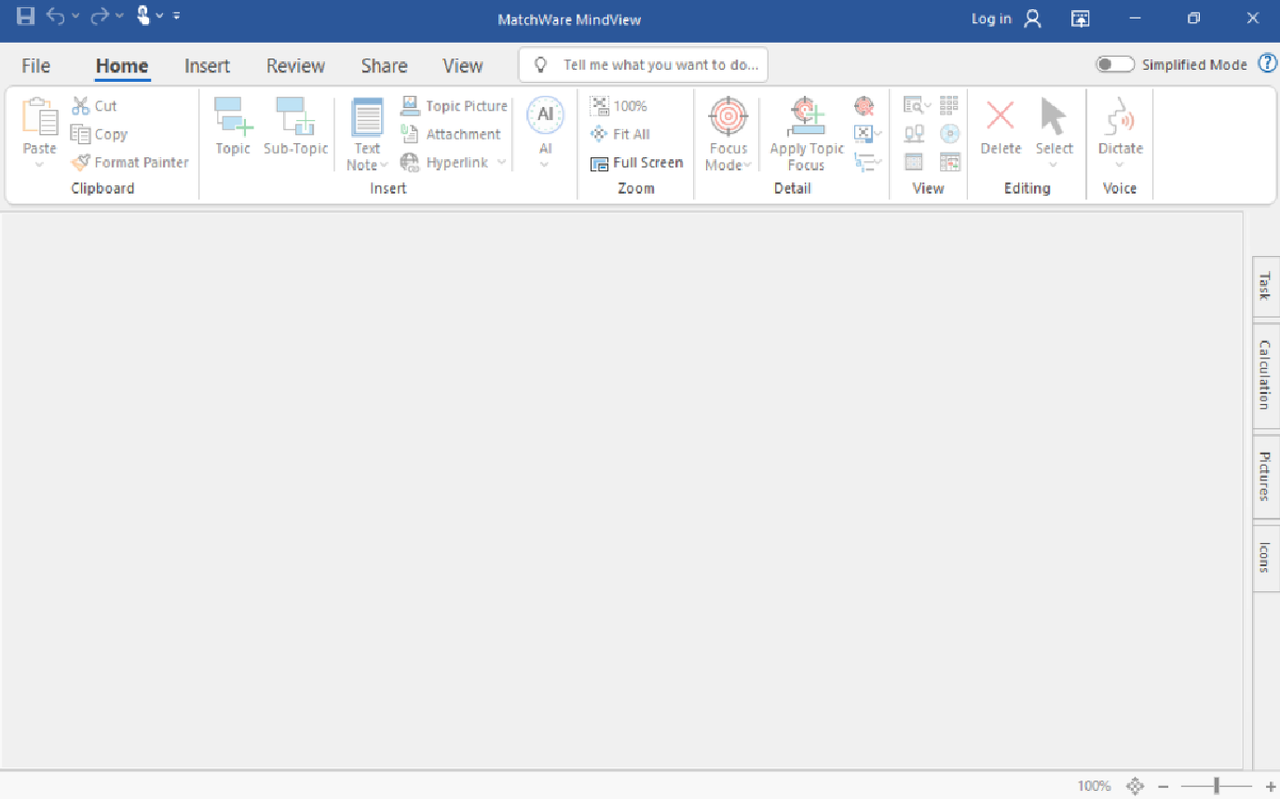Open the Icons side panel tab
1280x799 pixels.
pyautogui.click(x=1266, y=558)
